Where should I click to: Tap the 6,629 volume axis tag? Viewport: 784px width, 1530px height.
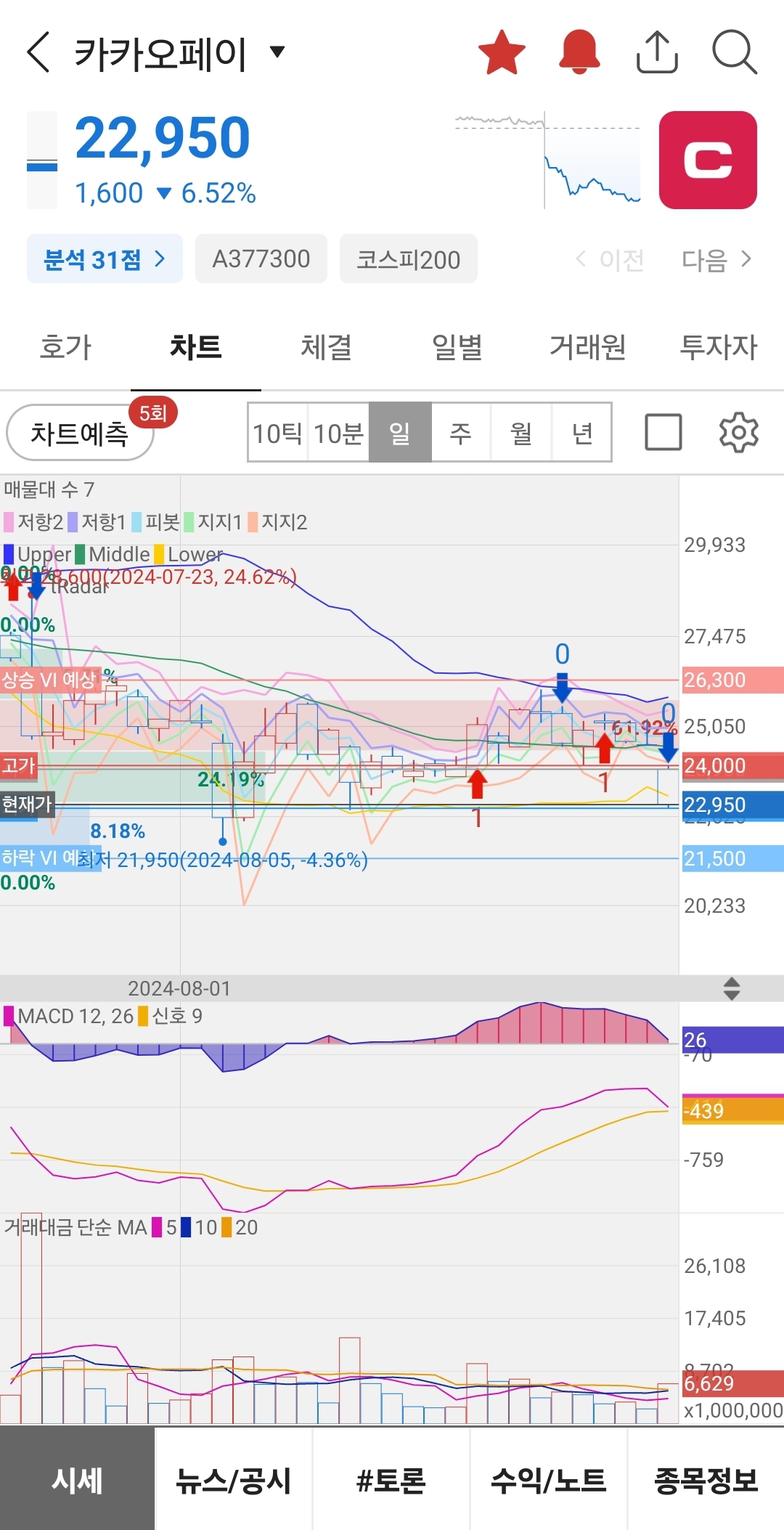[x=732, y=1383]
